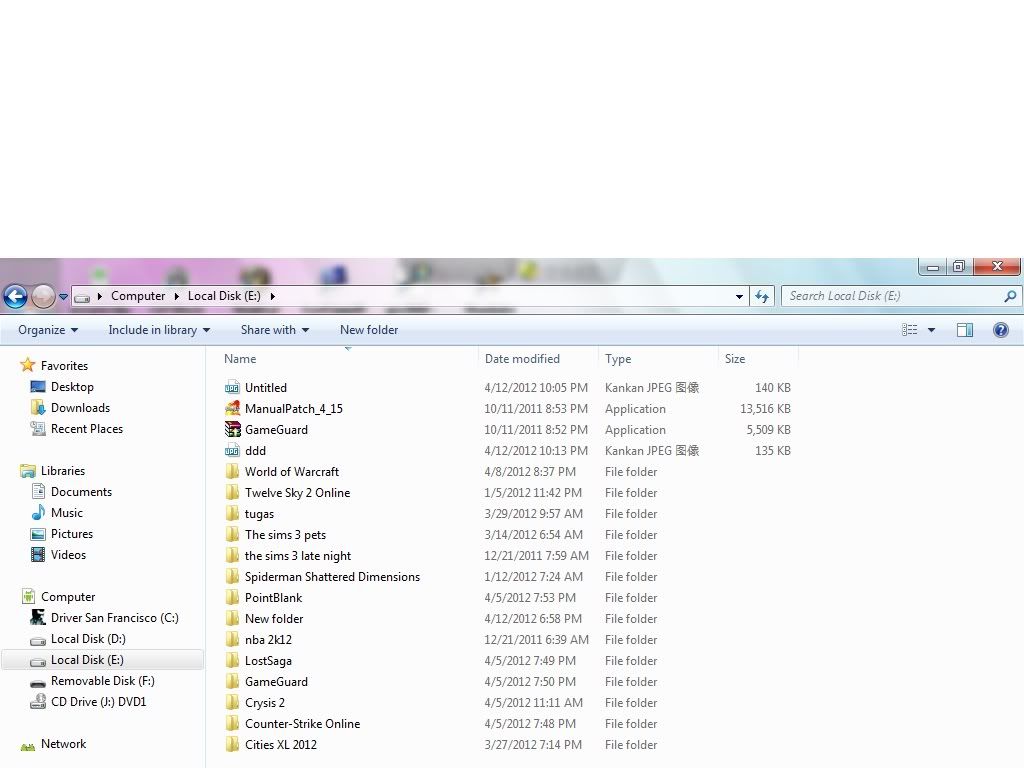
Task: Open the address bar history dropdown
Action: coord(739,296)
